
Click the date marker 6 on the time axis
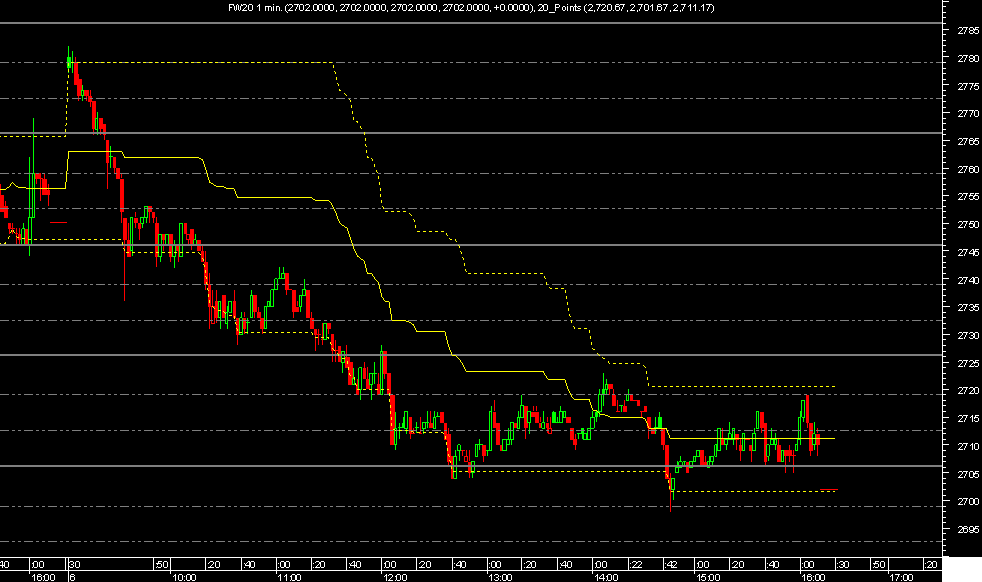click(x=73, y=577)
